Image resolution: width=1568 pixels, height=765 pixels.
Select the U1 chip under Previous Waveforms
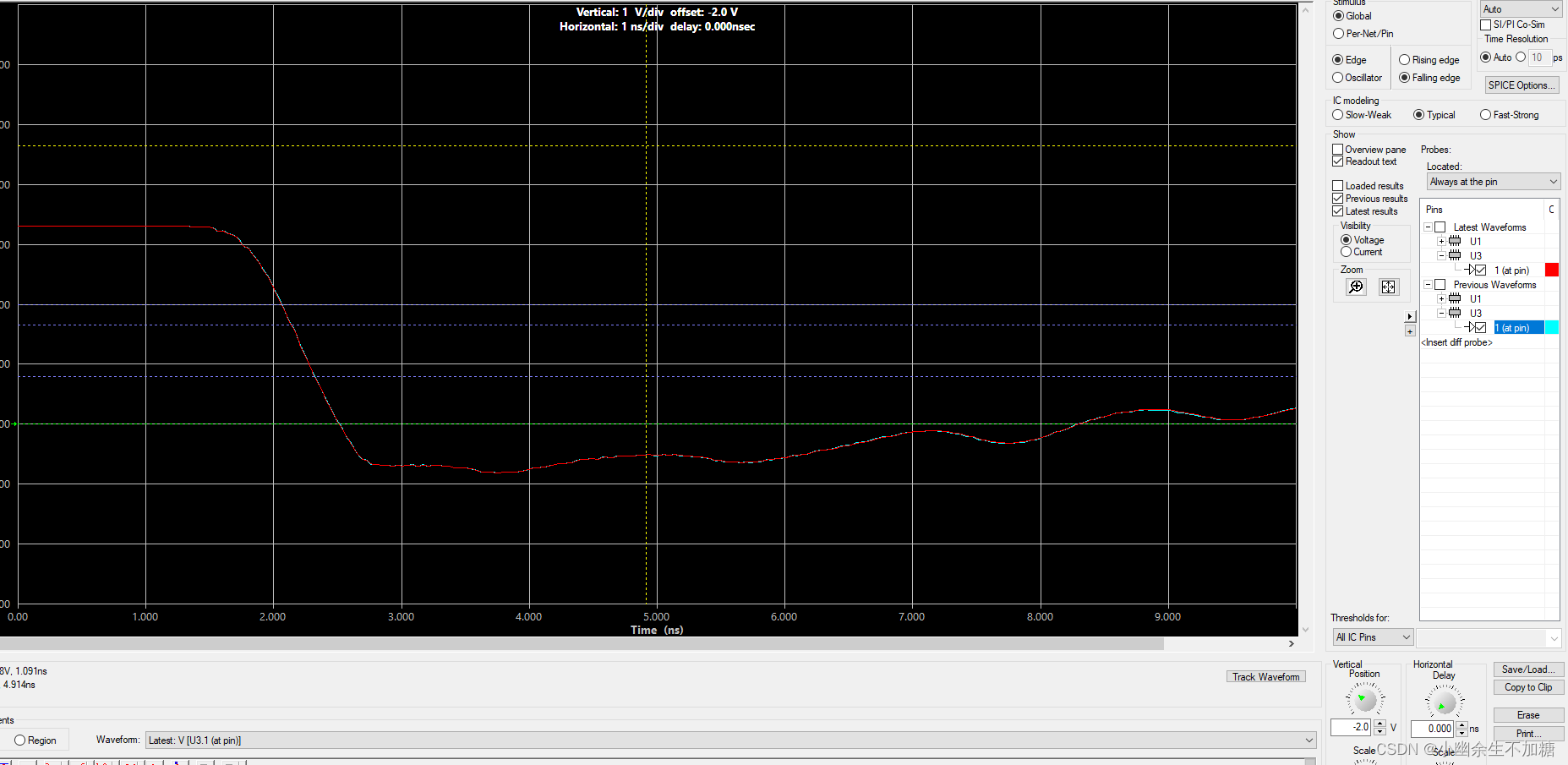coord(1455,298)
